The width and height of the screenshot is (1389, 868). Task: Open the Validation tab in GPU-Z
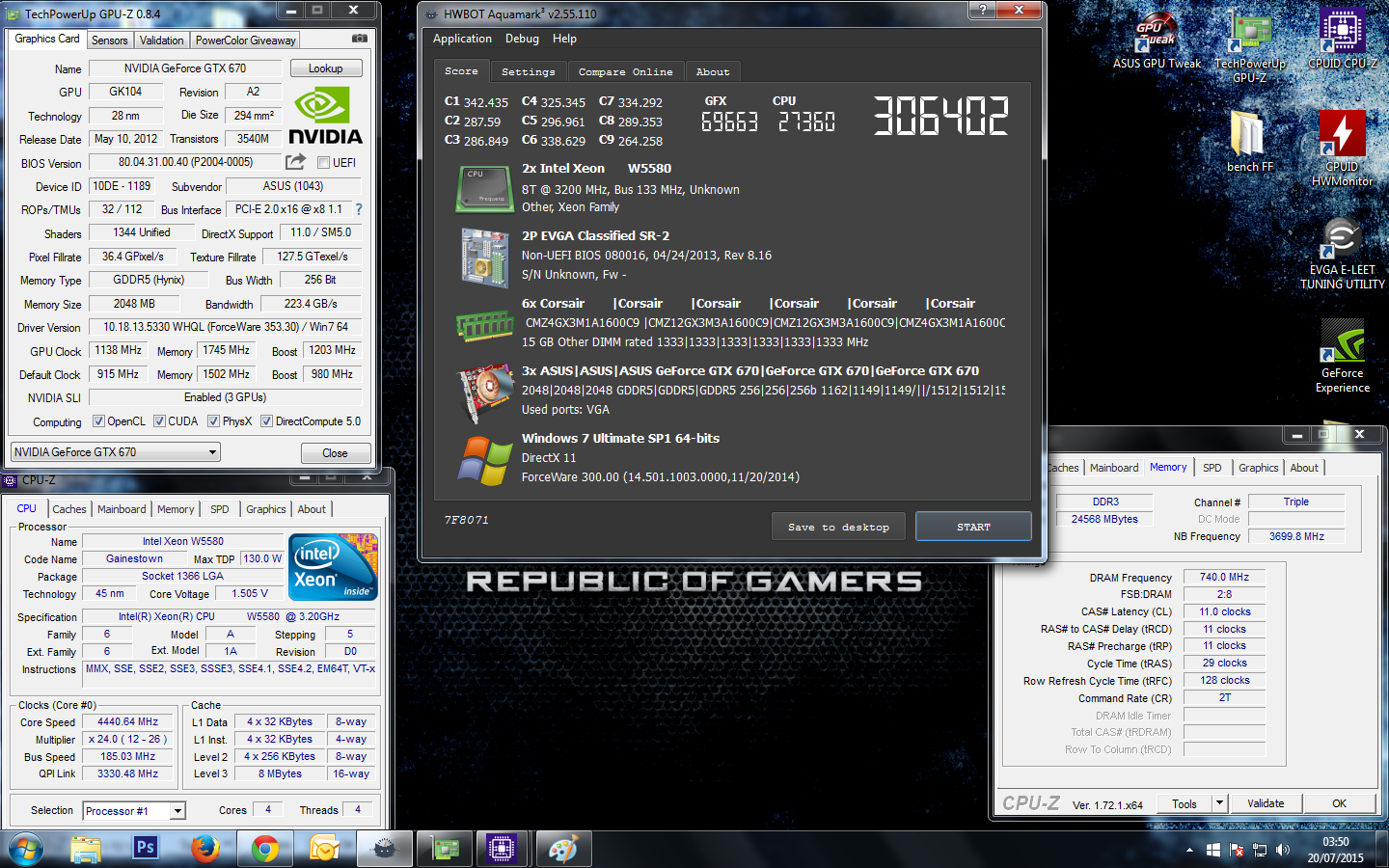point(161,41)
